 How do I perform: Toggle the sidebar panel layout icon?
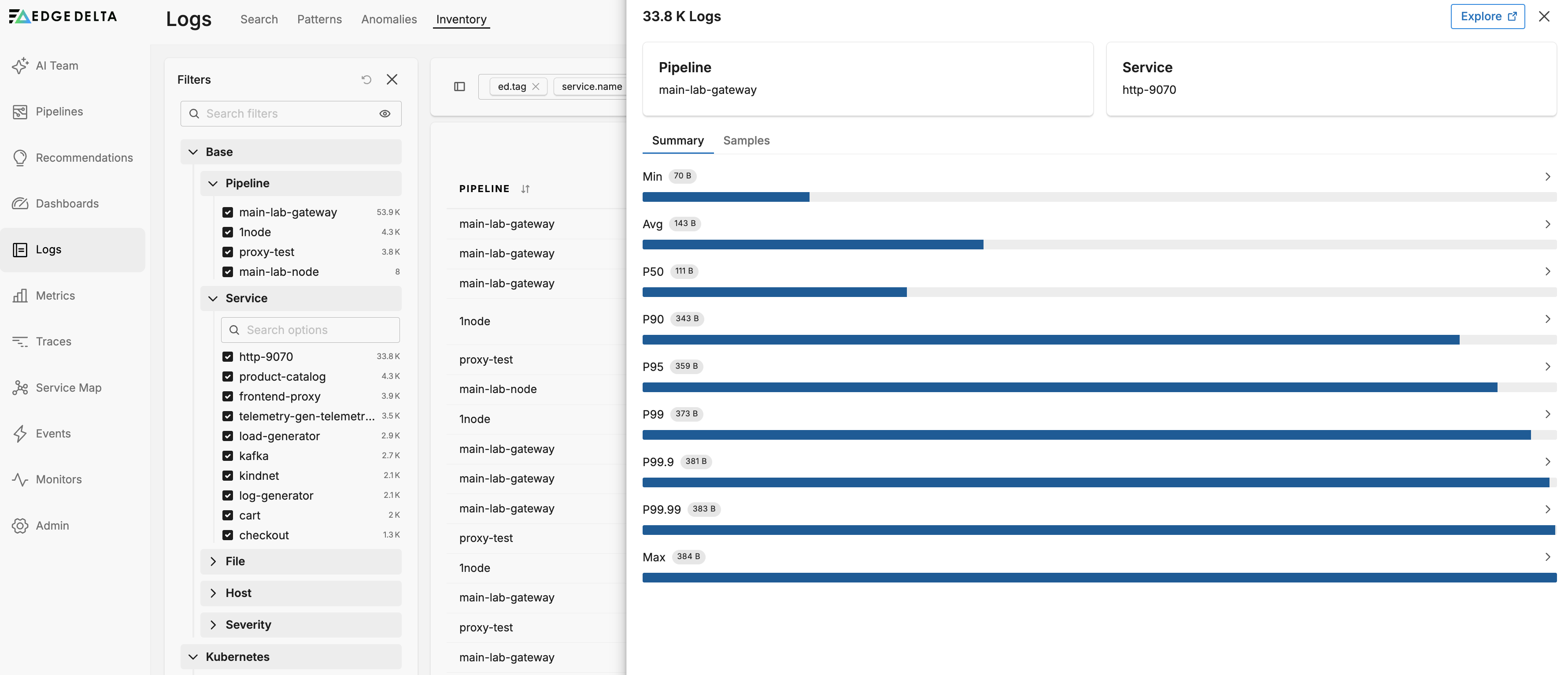[459, 86]
